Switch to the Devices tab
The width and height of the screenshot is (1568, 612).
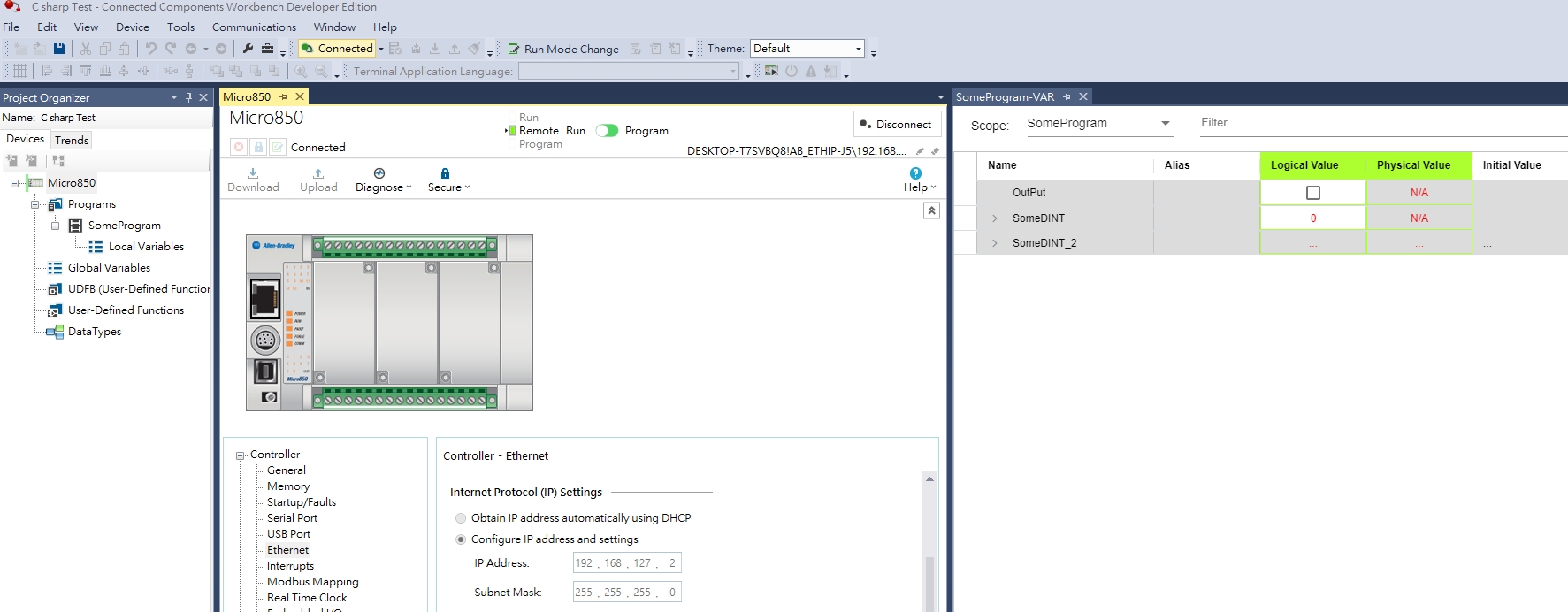pos(25,139)
